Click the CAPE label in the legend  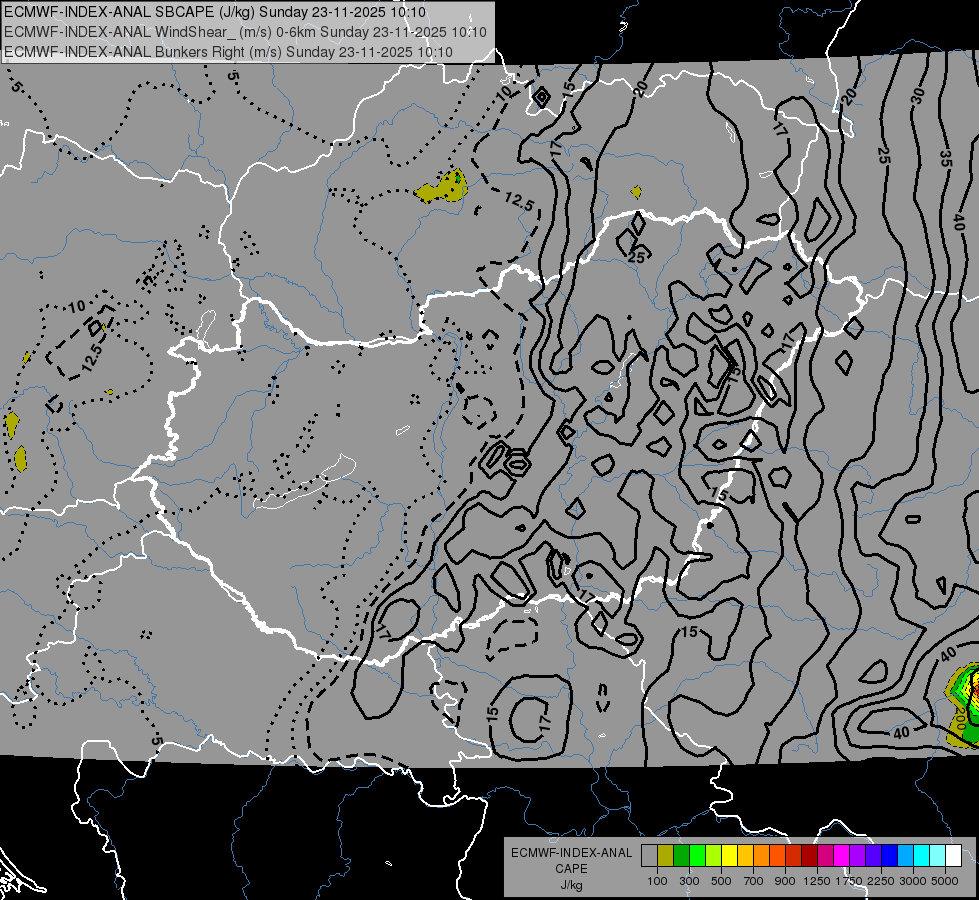[x=571, y=869]
